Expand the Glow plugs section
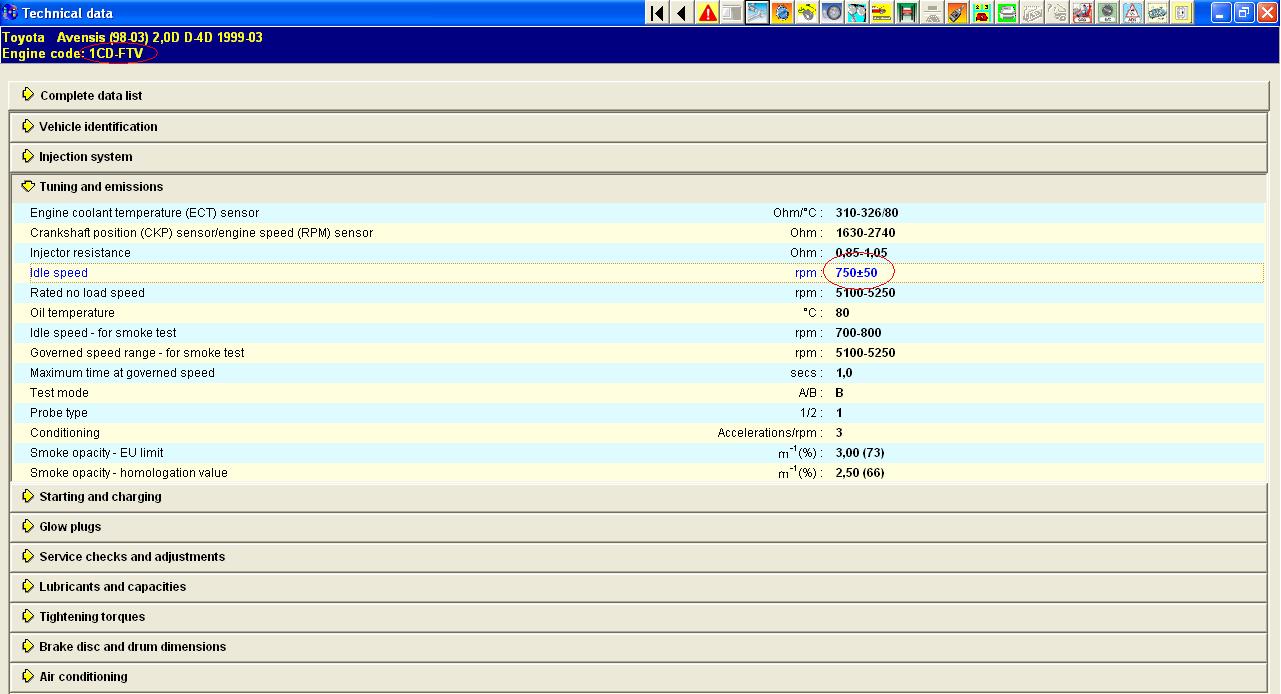1281x694 pixels. (x=70, y=527)
